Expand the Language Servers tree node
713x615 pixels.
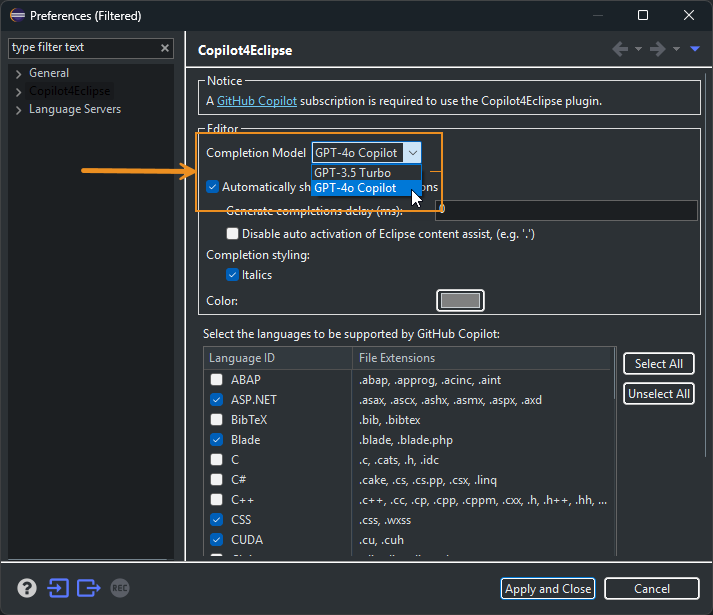(x=19, y=110)
